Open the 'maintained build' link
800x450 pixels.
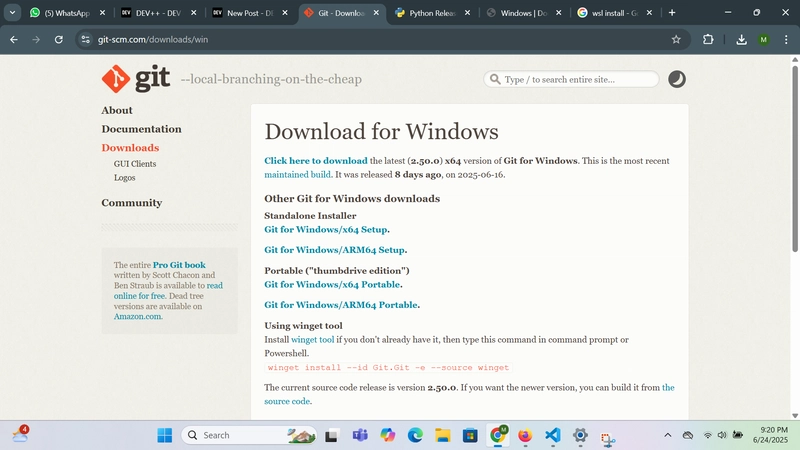[x=297, y=174]
